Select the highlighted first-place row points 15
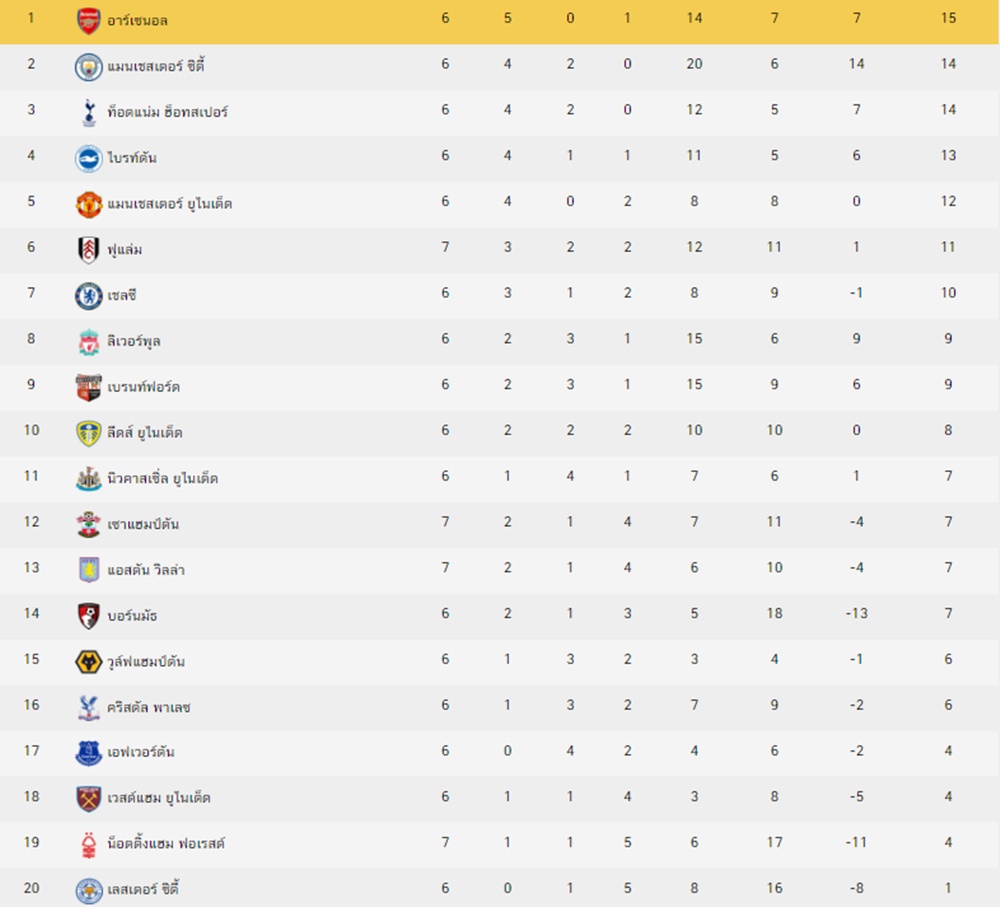 948,18
